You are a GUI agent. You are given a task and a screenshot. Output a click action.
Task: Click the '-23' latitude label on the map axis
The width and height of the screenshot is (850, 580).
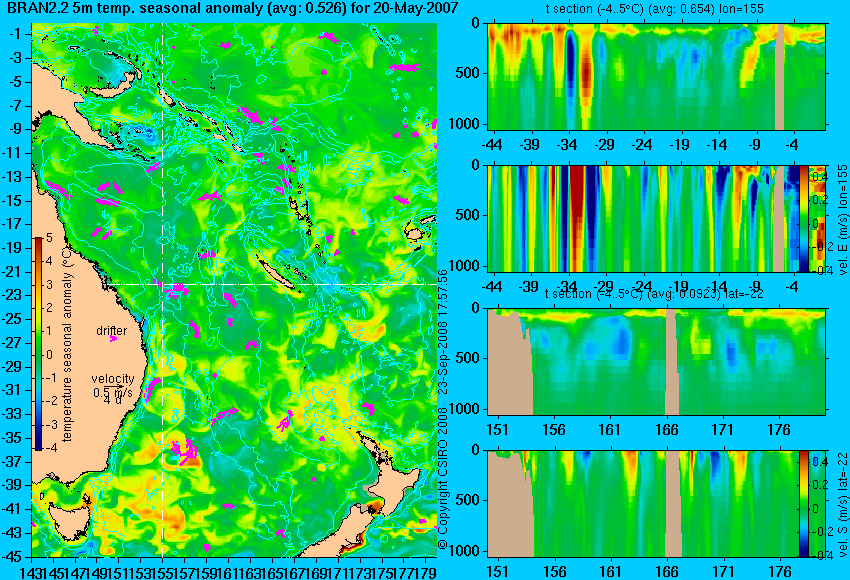tap(12, 295)
